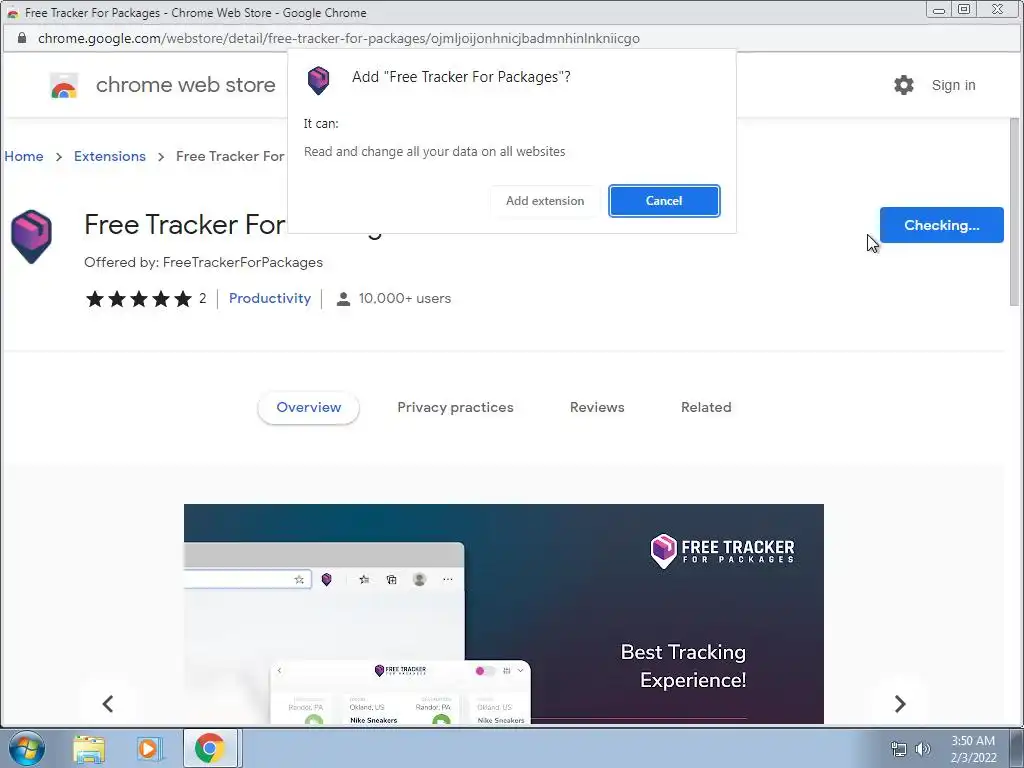This screenshot has height=768, width=1024.
Task: Click the Free Tracker promotional screenshot
Action: 504,614
